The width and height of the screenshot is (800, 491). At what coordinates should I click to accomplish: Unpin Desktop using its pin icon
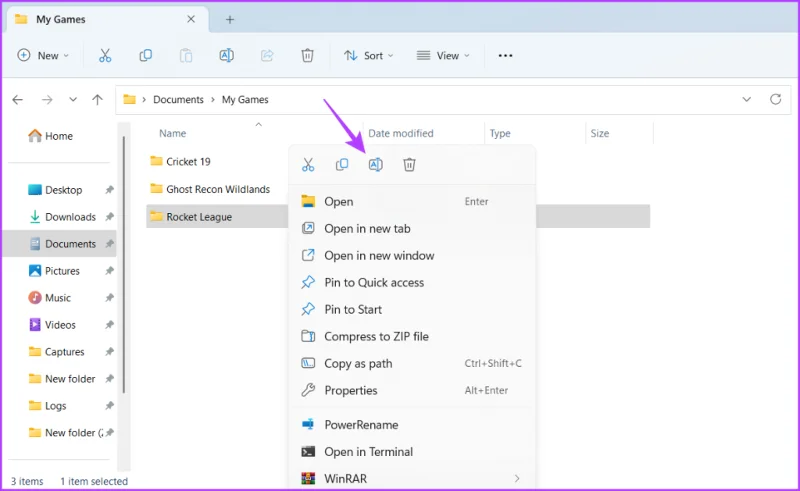tap(109, 190)
